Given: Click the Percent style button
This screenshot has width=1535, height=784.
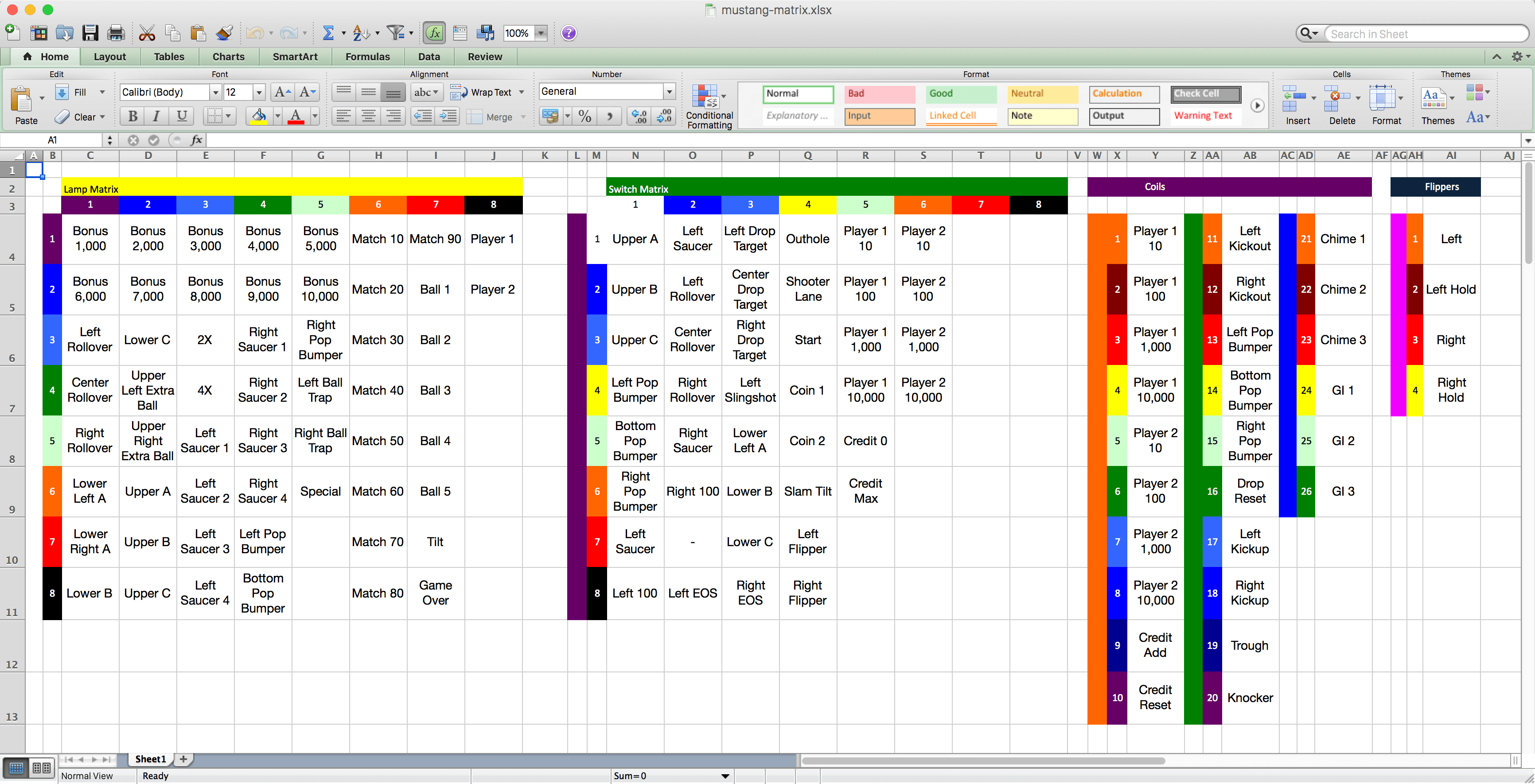Looking at the screenshot, I should [x=585, y=116].
